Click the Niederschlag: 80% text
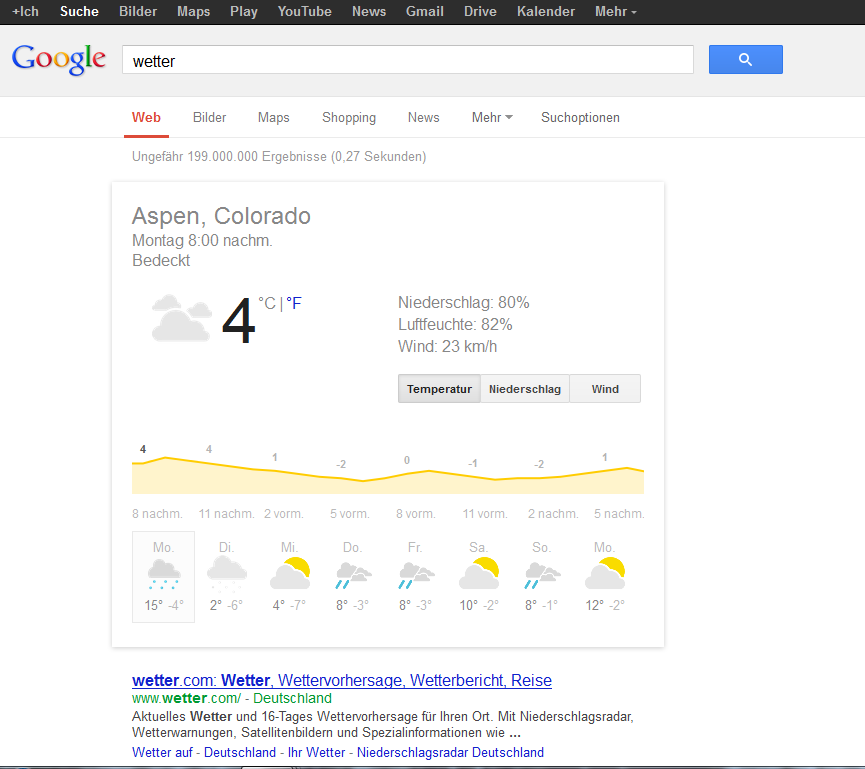The width and height of the screenshot is (865, 769). tap(463, 302)
